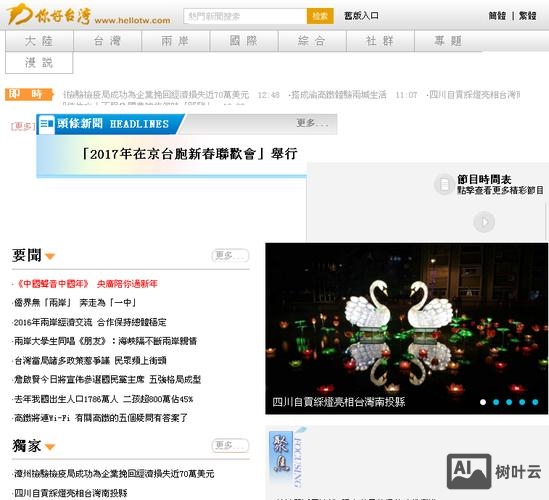Open the 兩岸 navigation tab
This screenshot has height=500, width=549.
click(175, 41)
